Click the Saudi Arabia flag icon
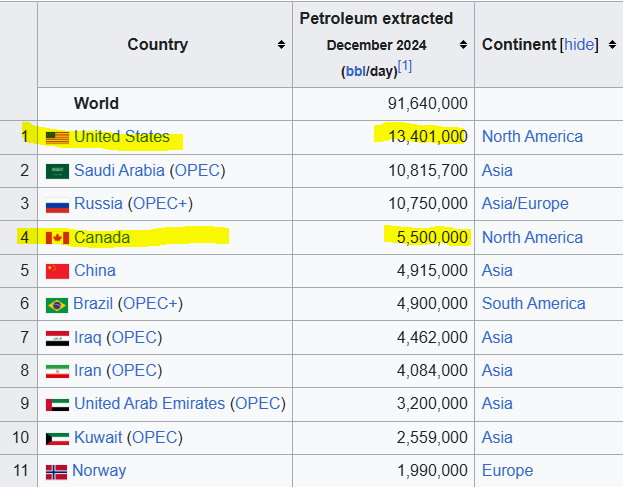The image size is (623, 487). coord(57,171)
